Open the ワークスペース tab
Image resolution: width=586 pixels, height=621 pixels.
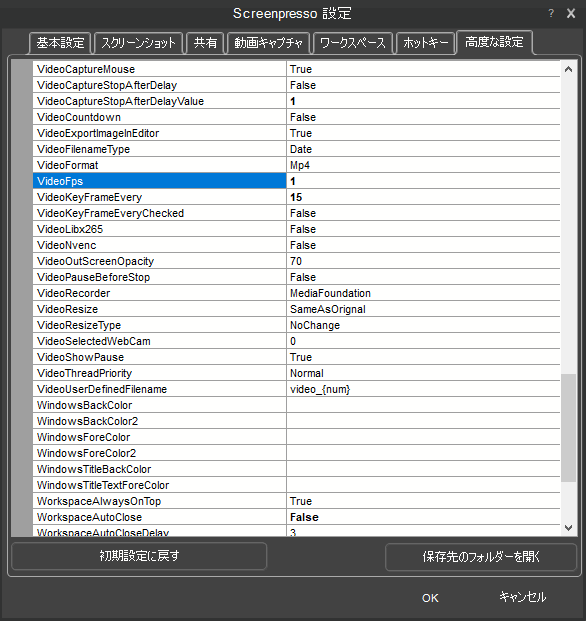pos(352,43)
